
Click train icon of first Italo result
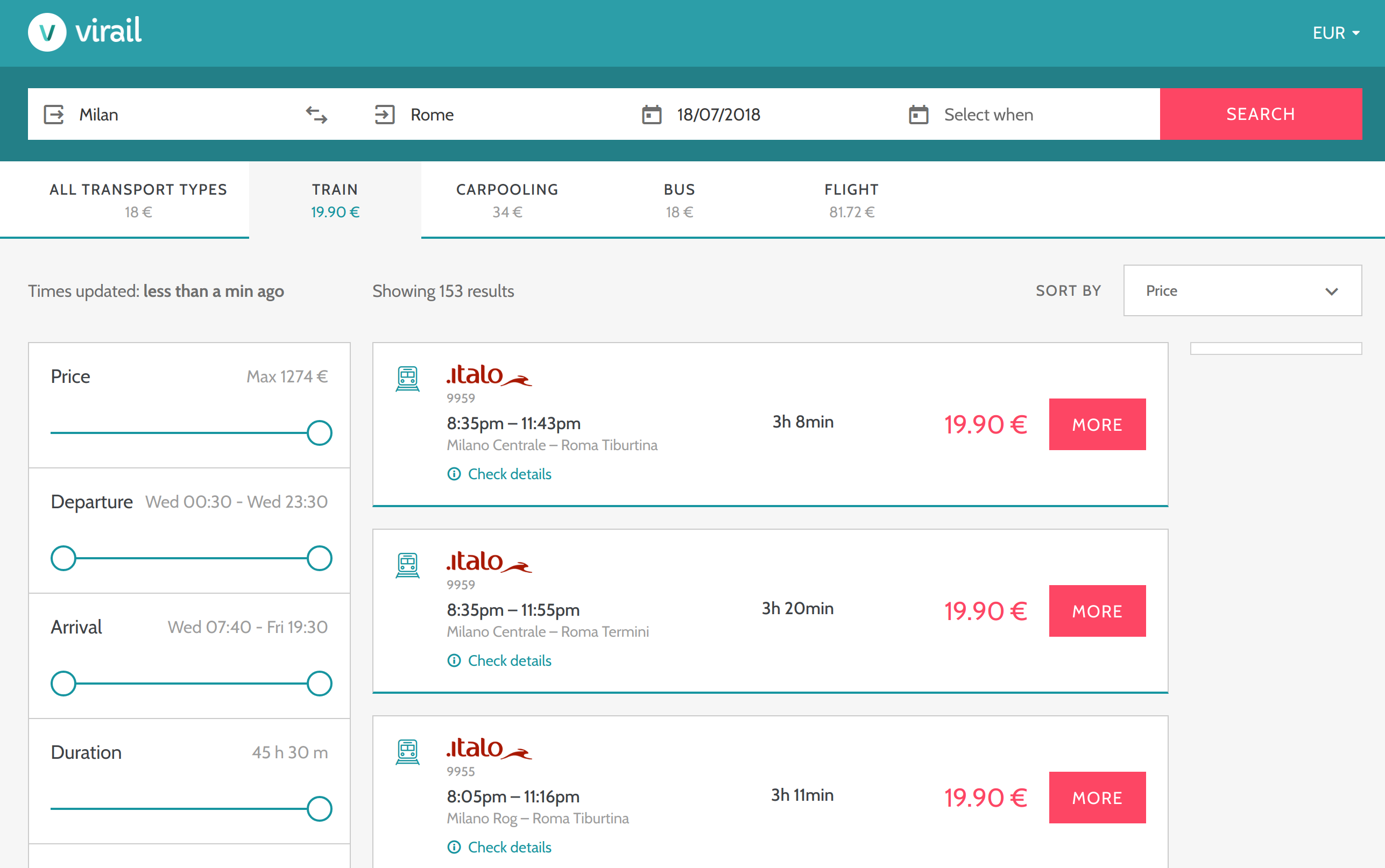[x=407, y=379]
